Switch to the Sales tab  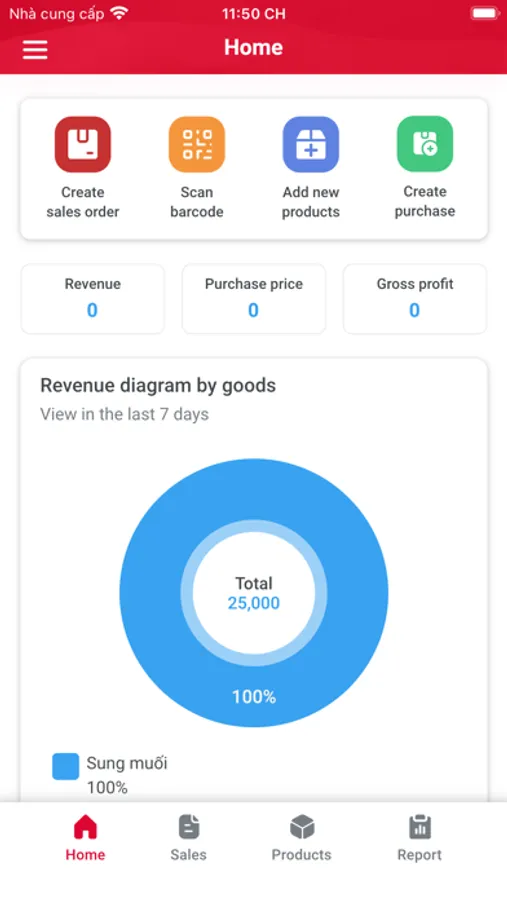[x=188, y=838]
